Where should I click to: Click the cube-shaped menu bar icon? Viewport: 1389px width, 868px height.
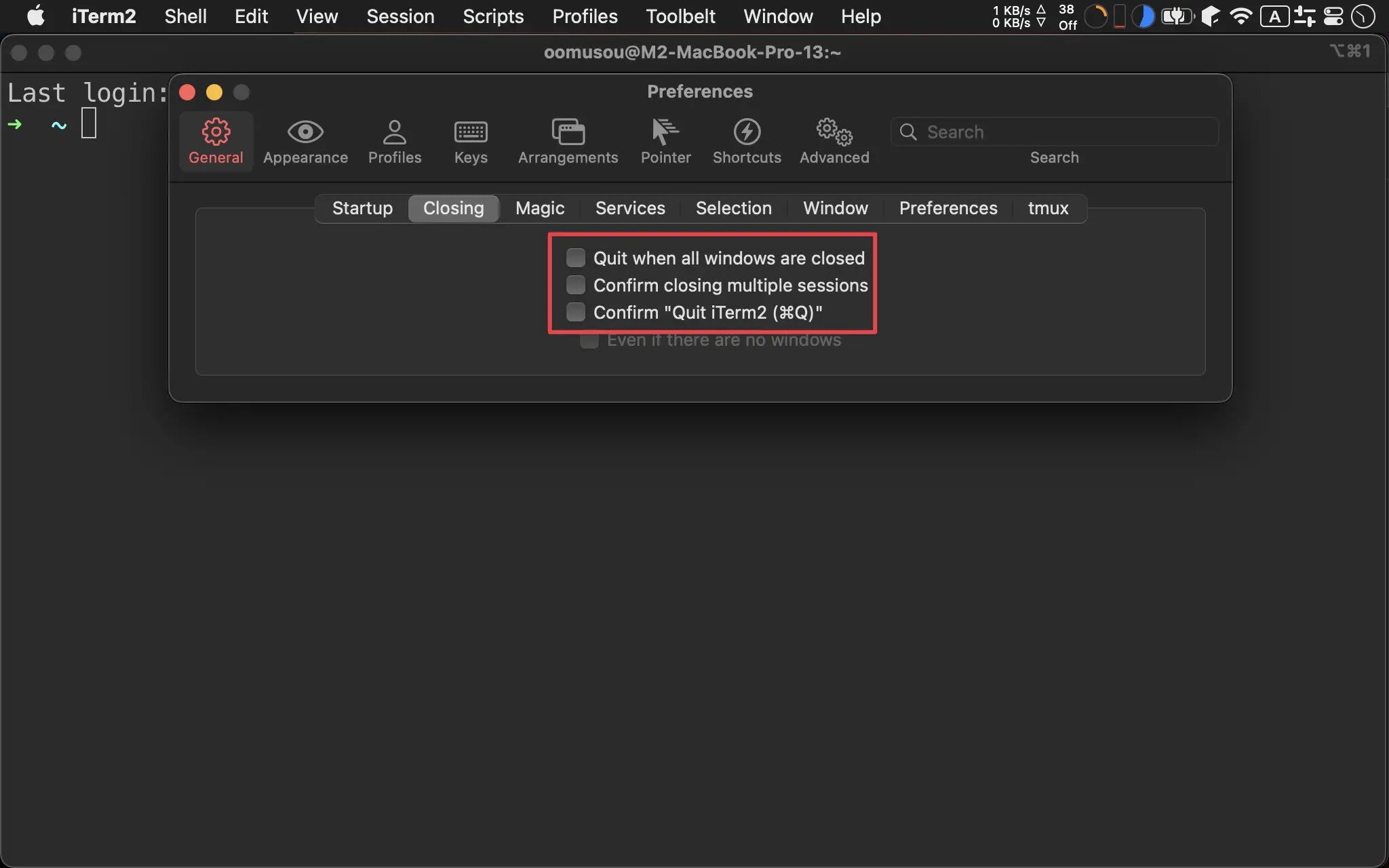(x=1211, y=16)
